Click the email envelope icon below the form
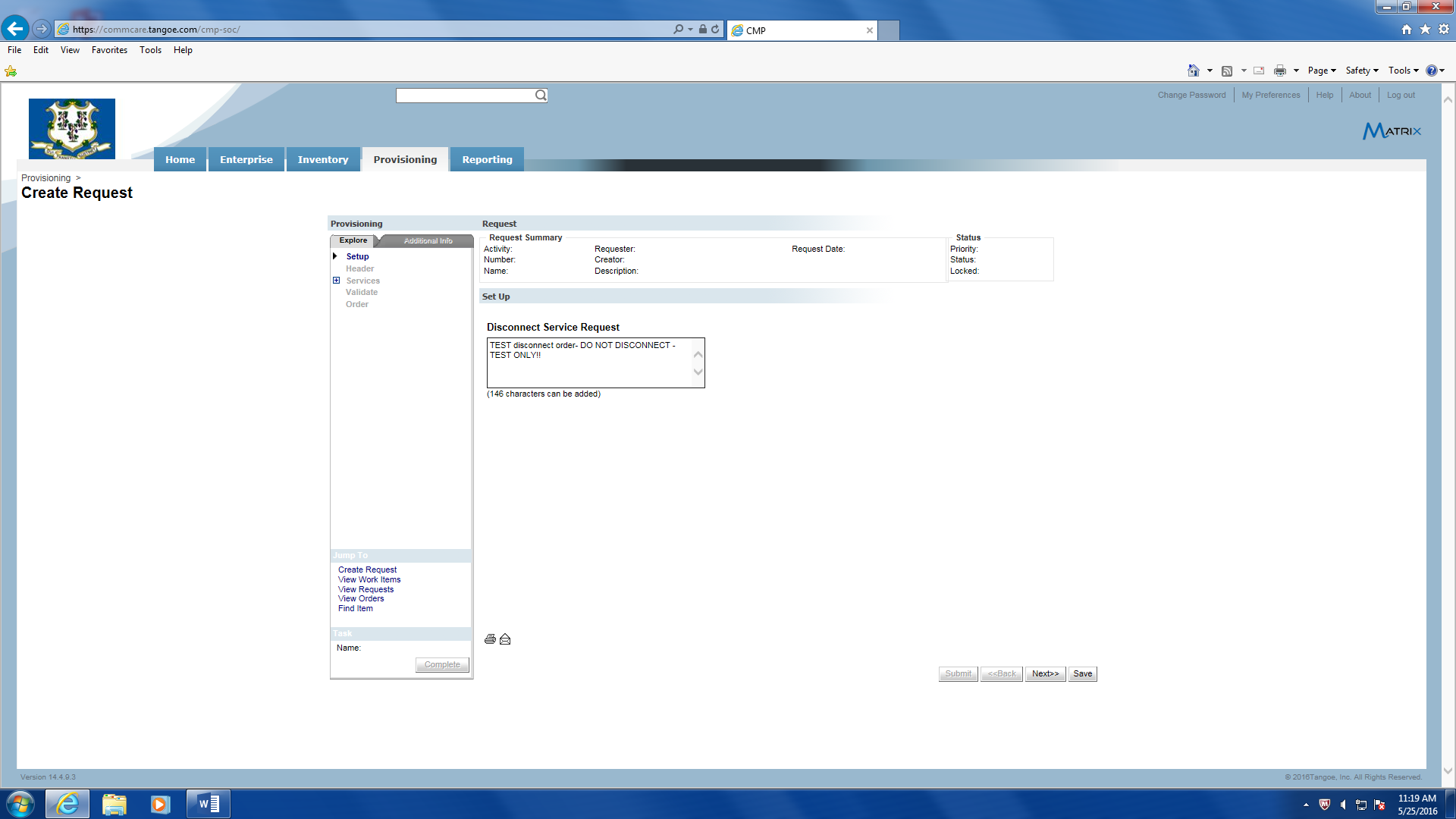 pos(505,639)
